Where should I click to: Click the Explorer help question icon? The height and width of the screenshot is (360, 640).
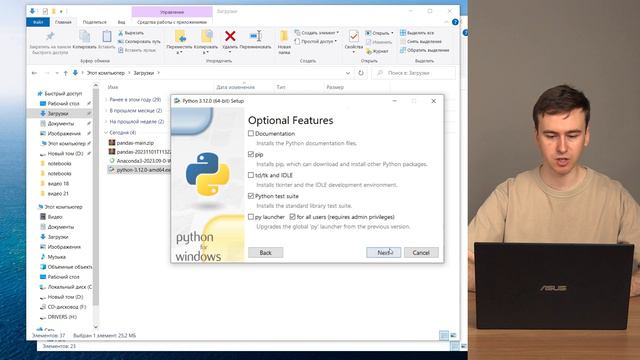[455, 22]
